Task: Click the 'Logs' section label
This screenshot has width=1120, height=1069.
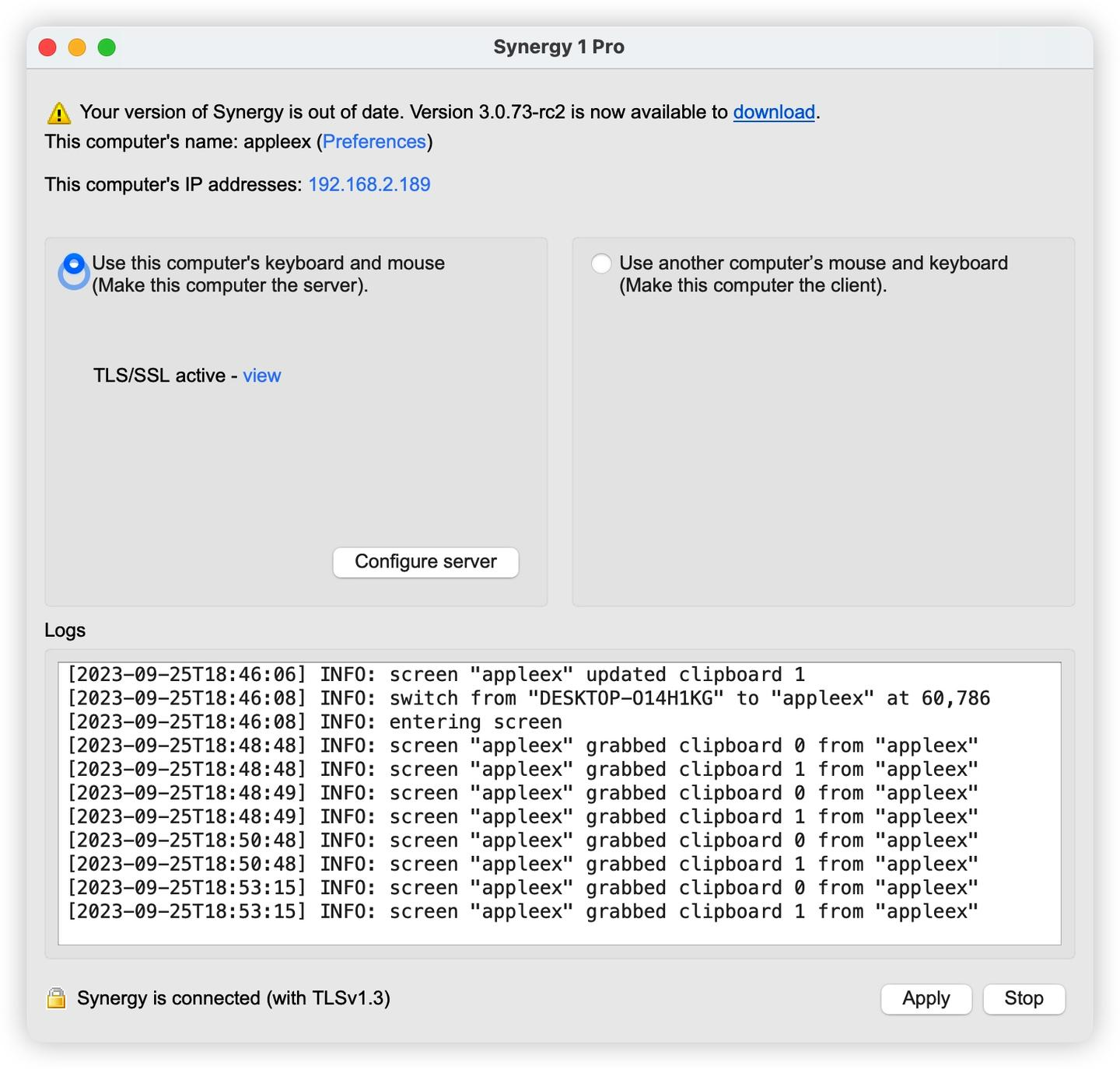Action: point(65,630)
